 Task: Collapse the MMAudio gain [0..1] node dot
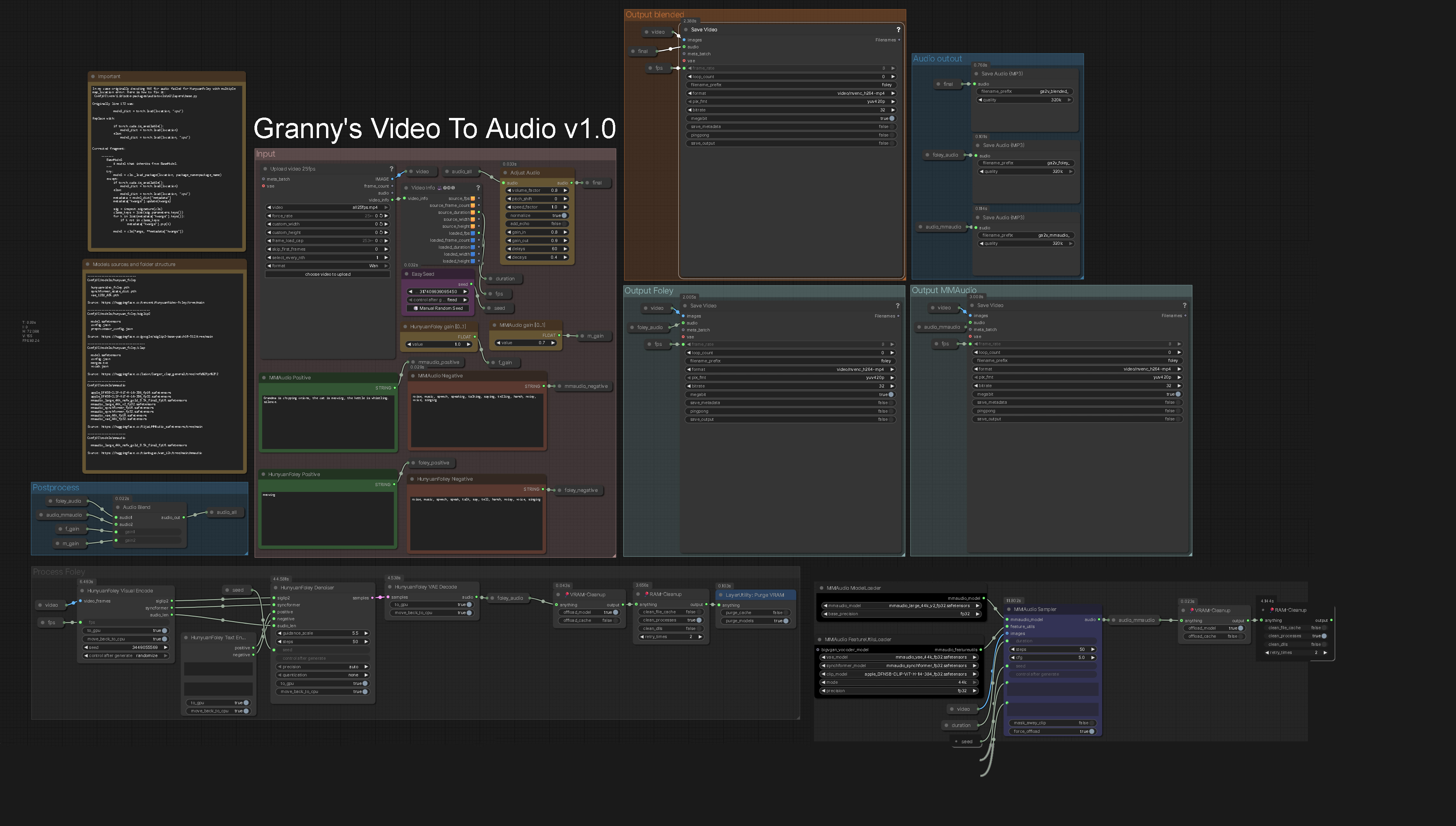point(494,325)
